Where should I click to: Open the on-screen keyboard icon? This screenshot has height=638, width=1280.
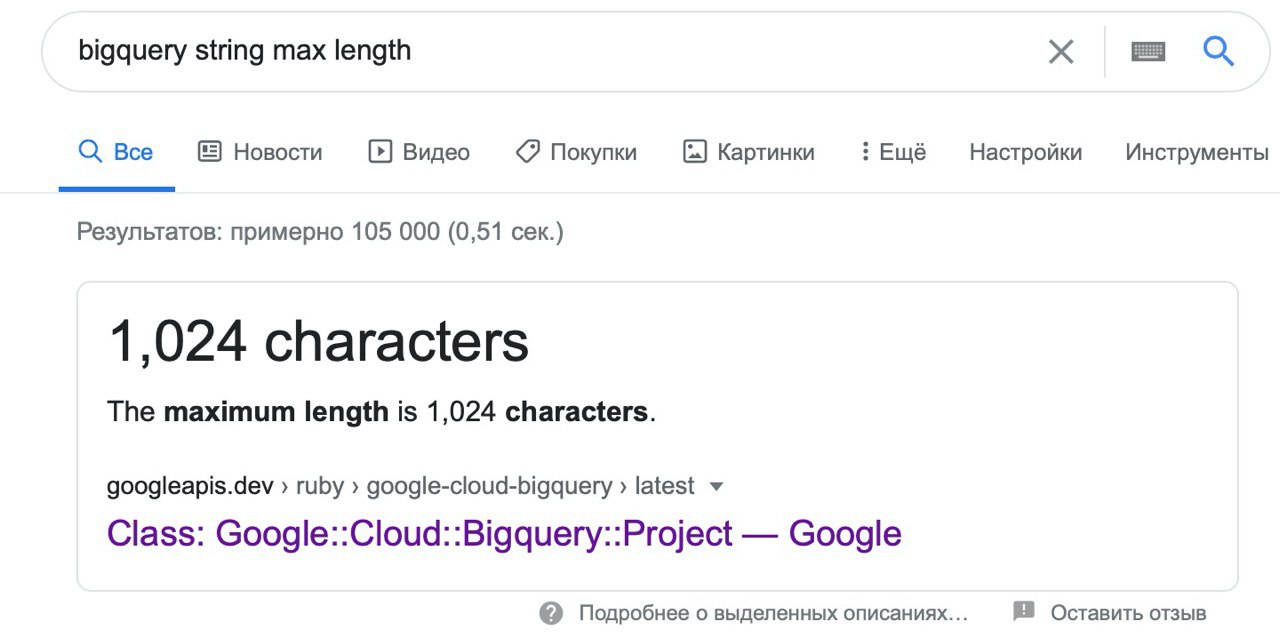coord(1148,52)
